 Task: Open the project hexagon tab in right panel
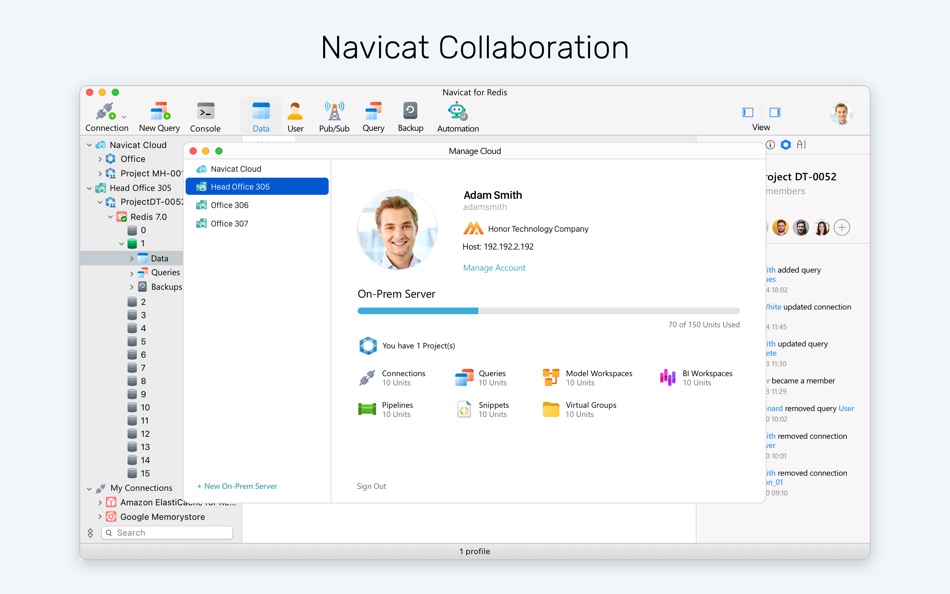click(786, 145)
